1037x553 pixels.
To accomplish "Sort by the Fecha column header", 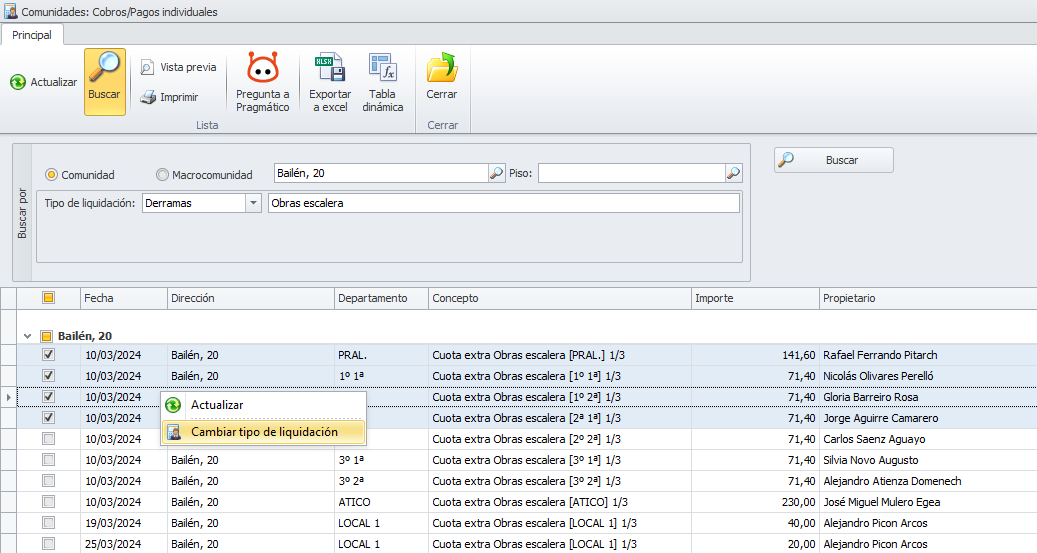I will [x=124, y=298].
